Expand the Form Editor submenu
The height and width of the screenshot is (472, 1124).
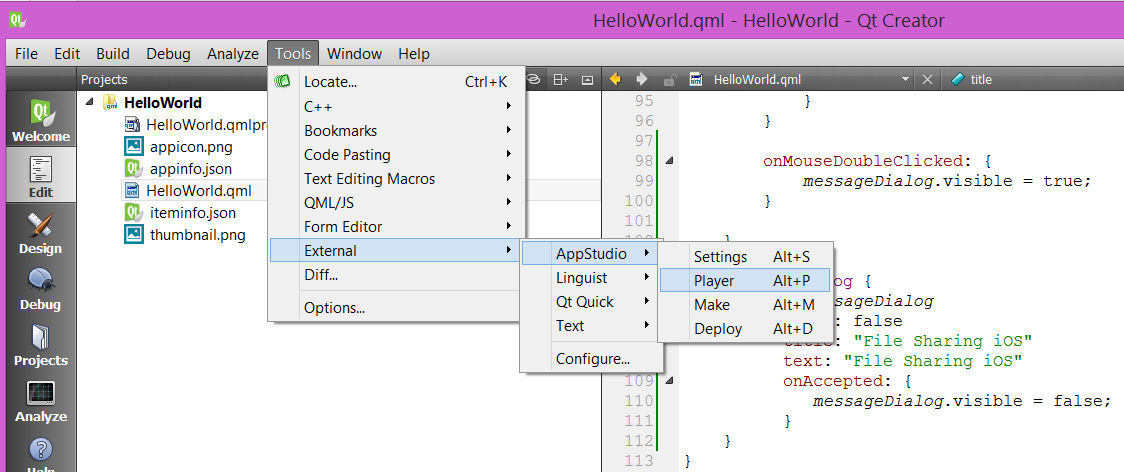509,226
